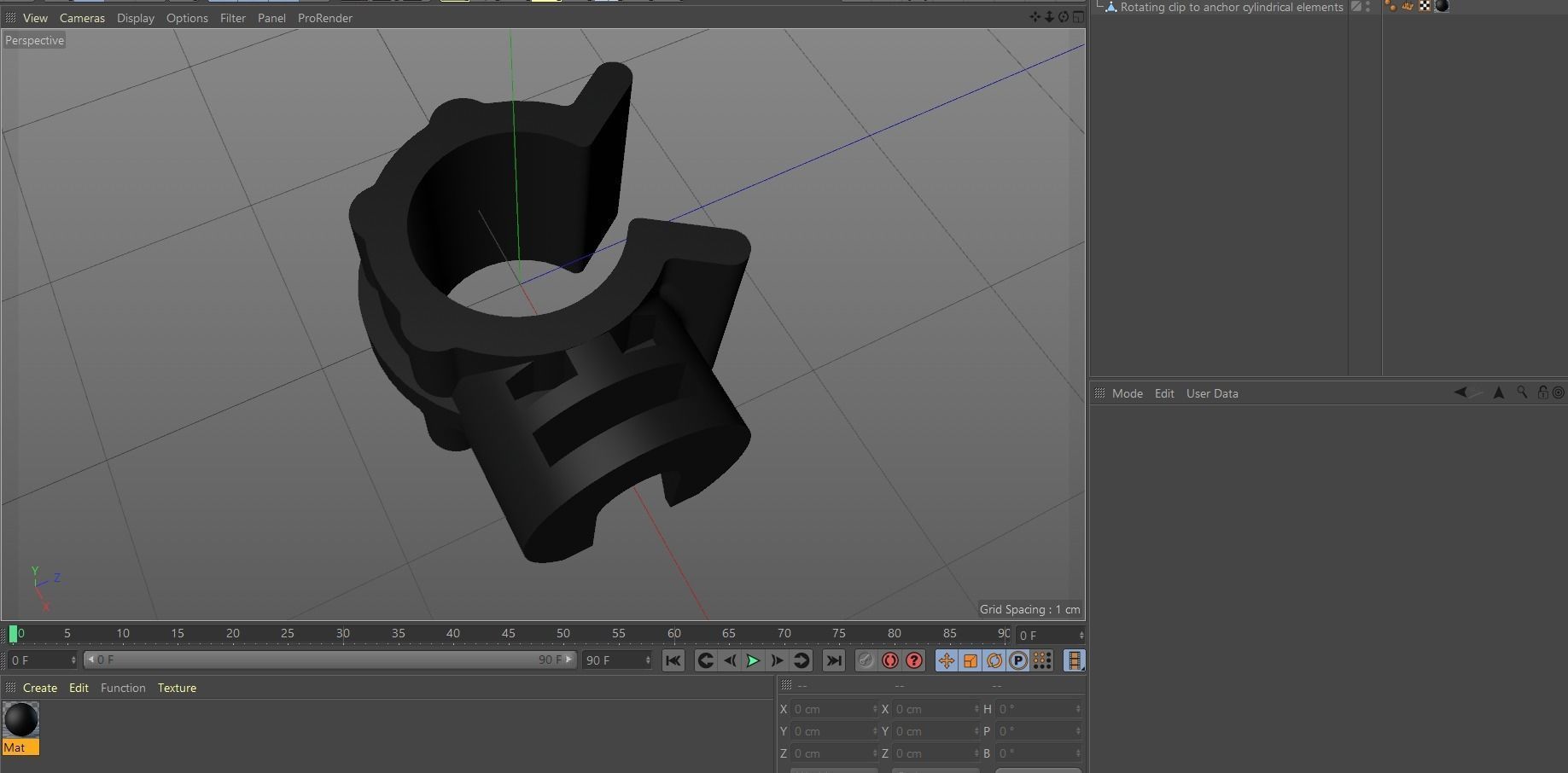The height and width of the screenshot is (773, 1568).
Task: Click Attribute Manager search magnifier
Action: tap(1522, 392)
